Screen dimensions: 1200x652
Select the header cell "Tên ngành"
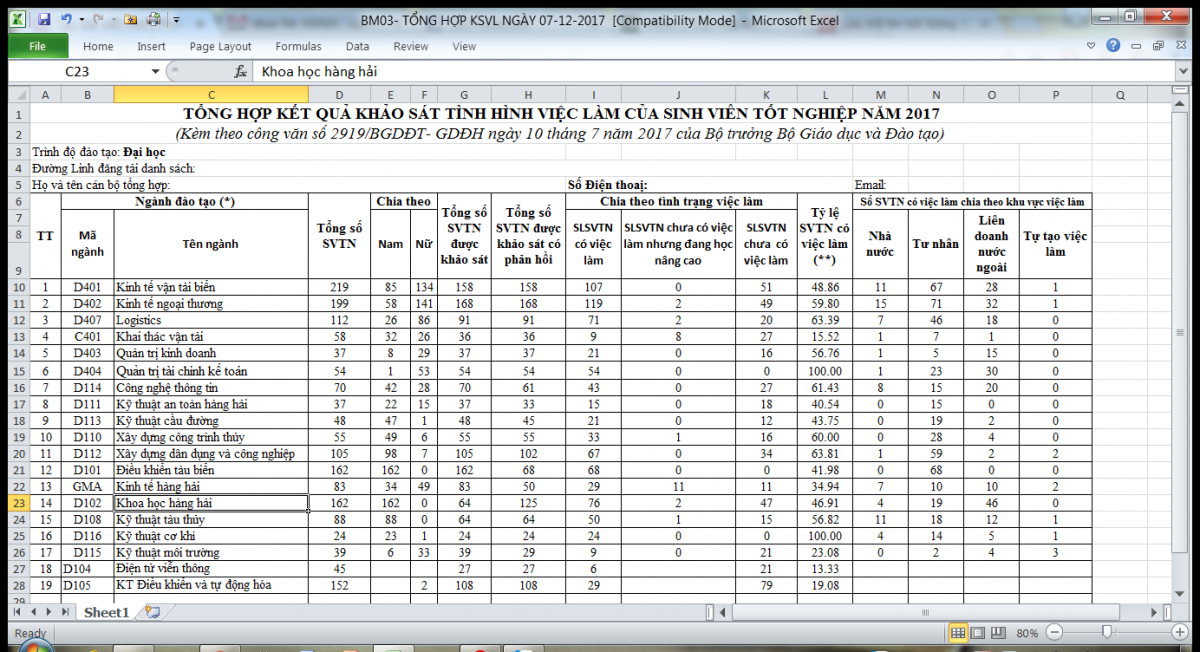(x=211, y=244)
